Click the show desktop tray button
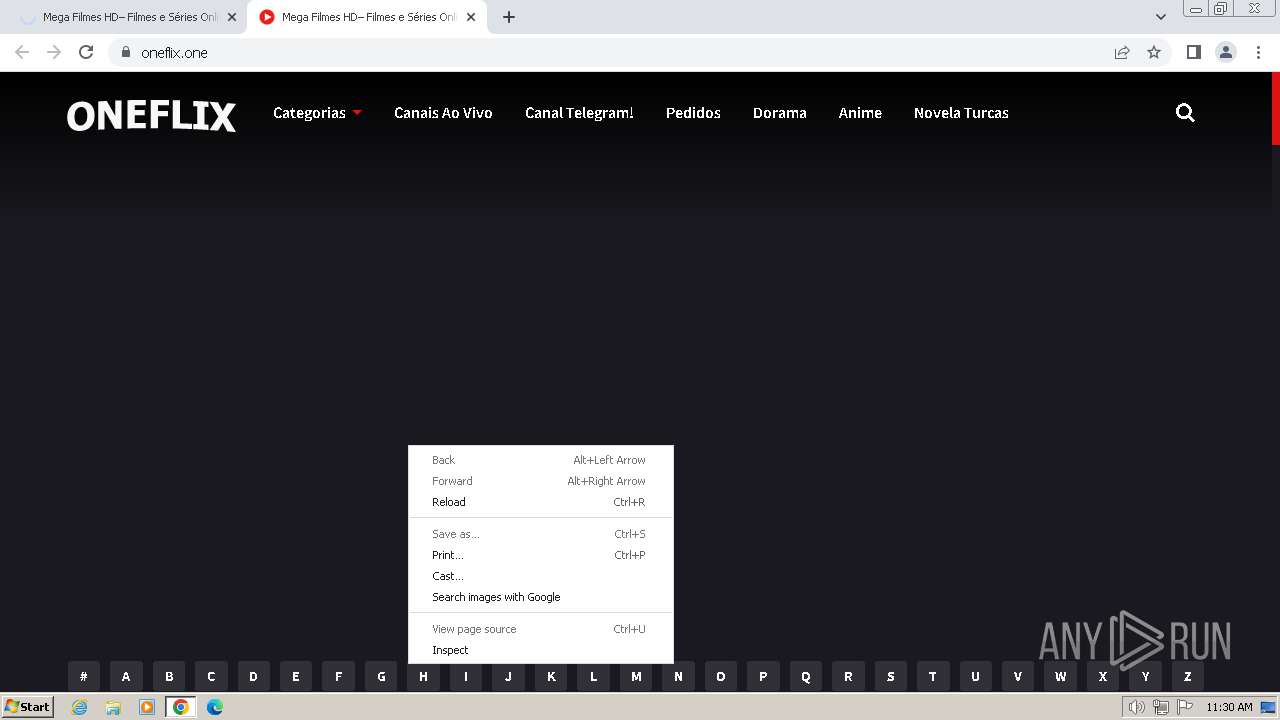Screen dimensions: 1280x720 tap(1269, 707)
